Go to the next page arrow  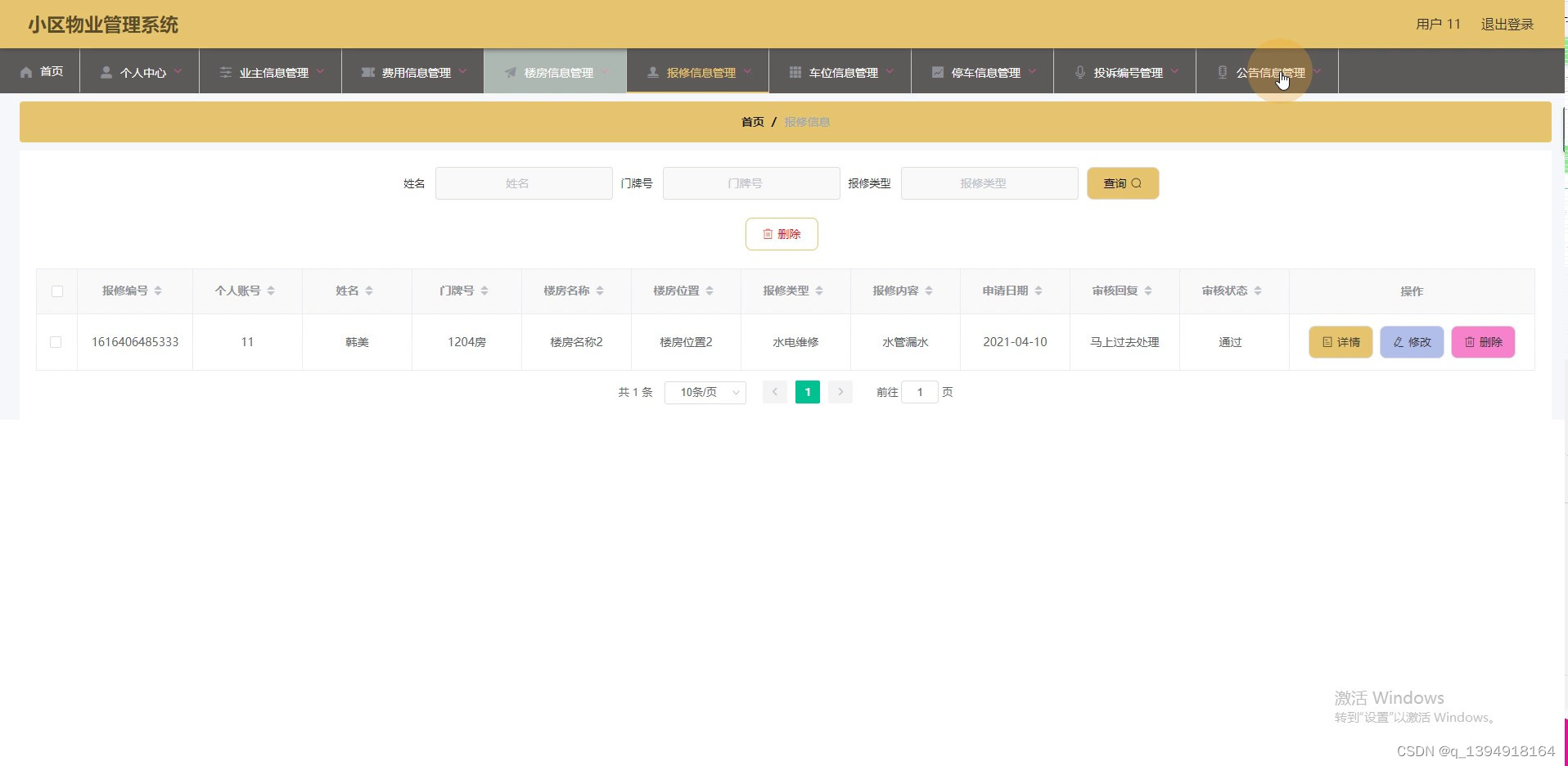[840, 392]
